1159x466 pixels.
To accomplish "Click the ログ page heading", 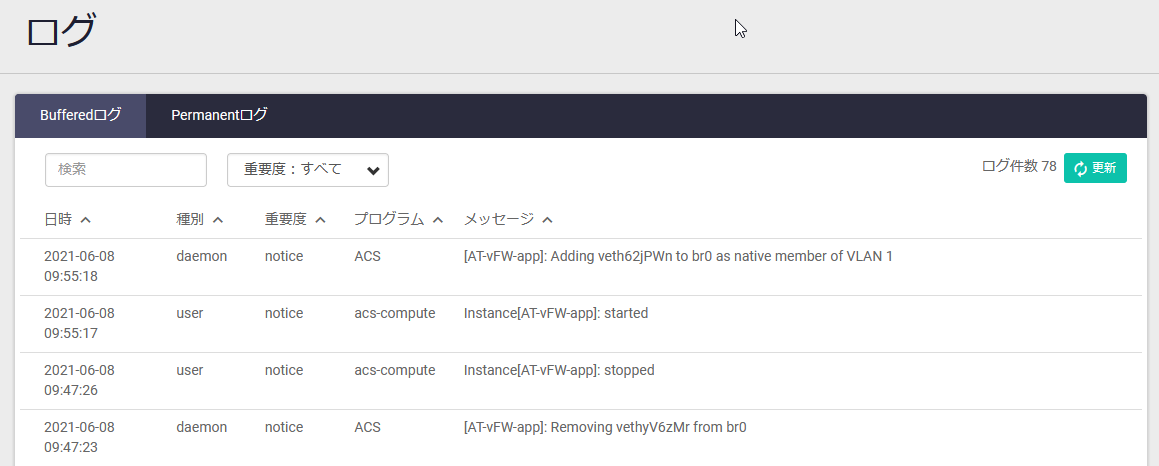I will [x=61, y=32].
